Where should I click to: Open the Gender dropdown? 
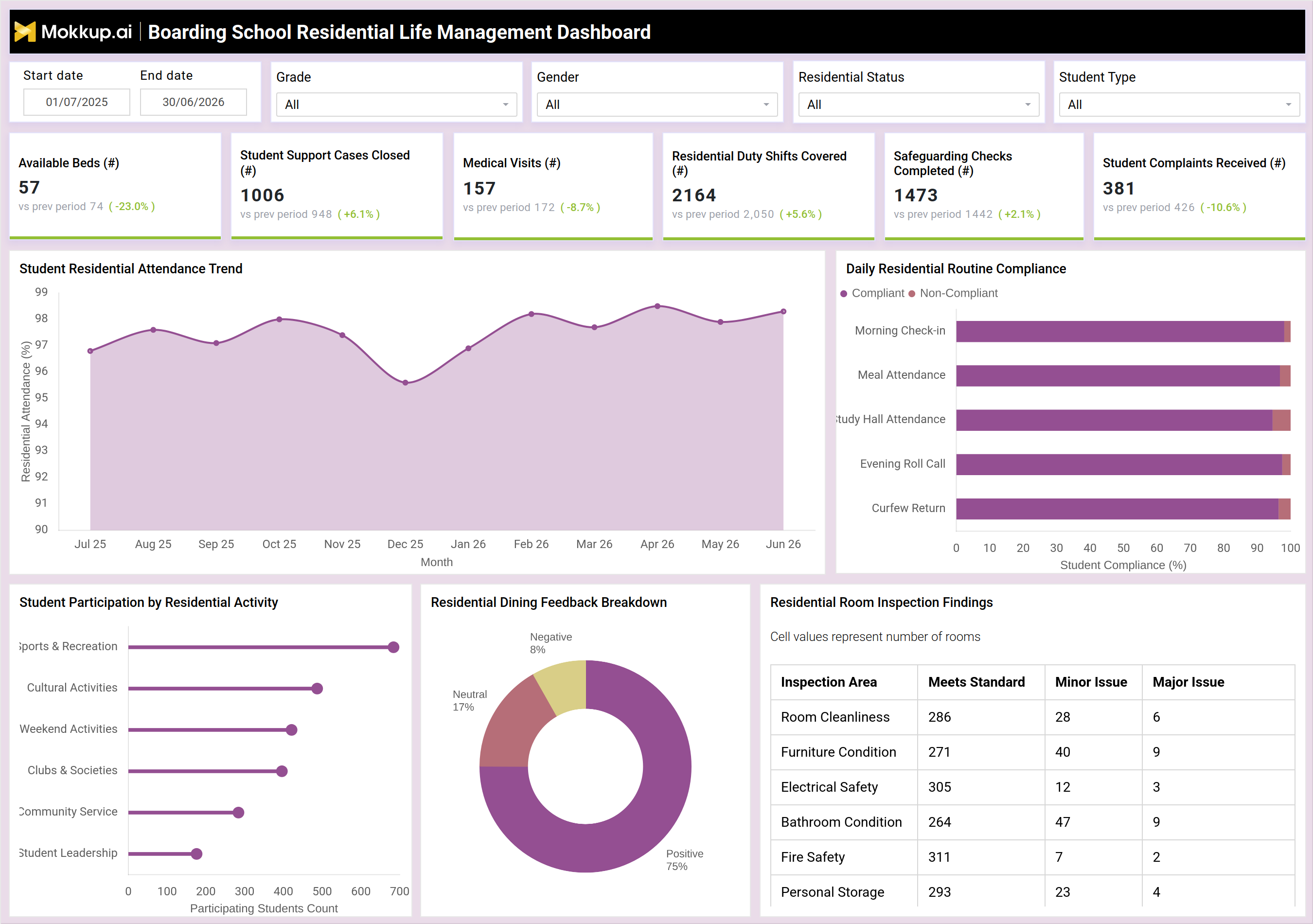tap(657, 105)
